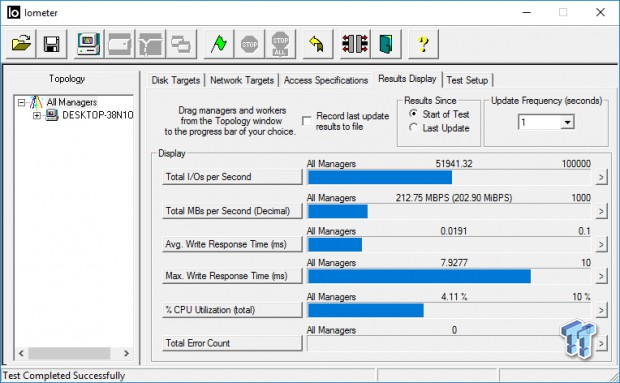Click Max. Write Response Time (ms) button
This screenshot has width=620, height=383.
(232, 276)
